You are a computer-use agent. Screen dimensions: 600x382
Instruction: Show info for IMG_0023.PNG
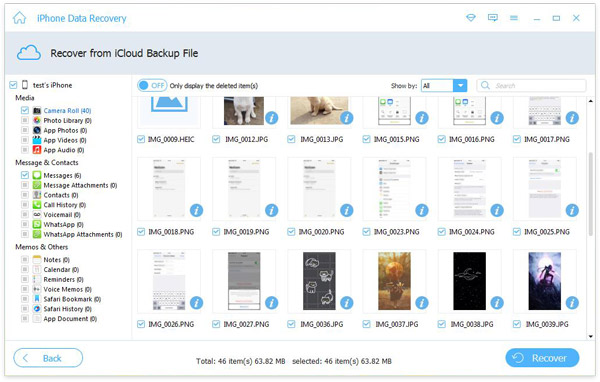pyautogui.click(x=422, y=210)
